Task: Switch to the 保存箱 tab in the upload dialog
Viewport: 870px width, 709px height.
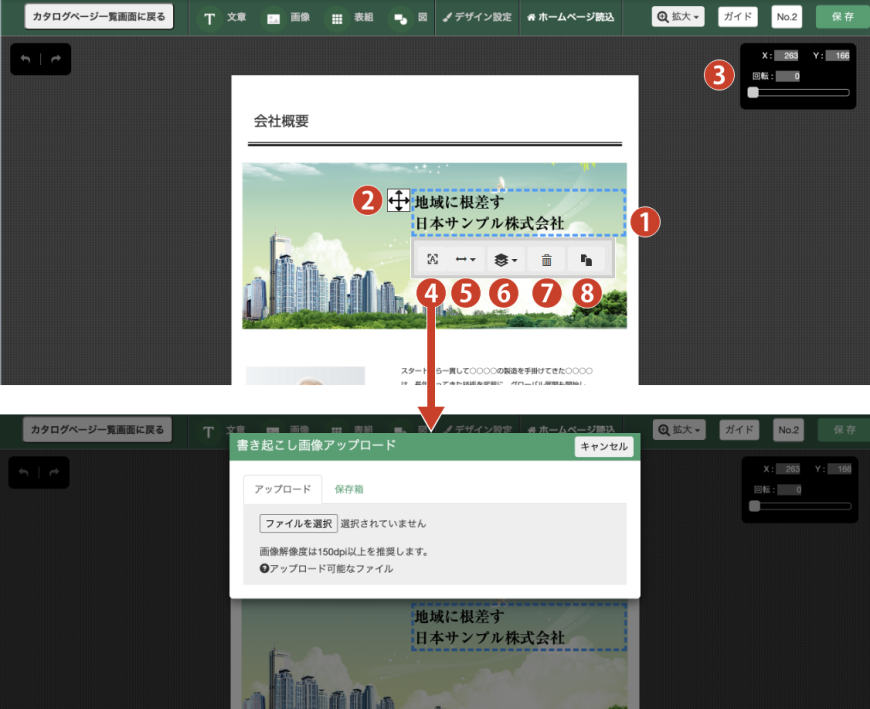Action: coord(349,490)
